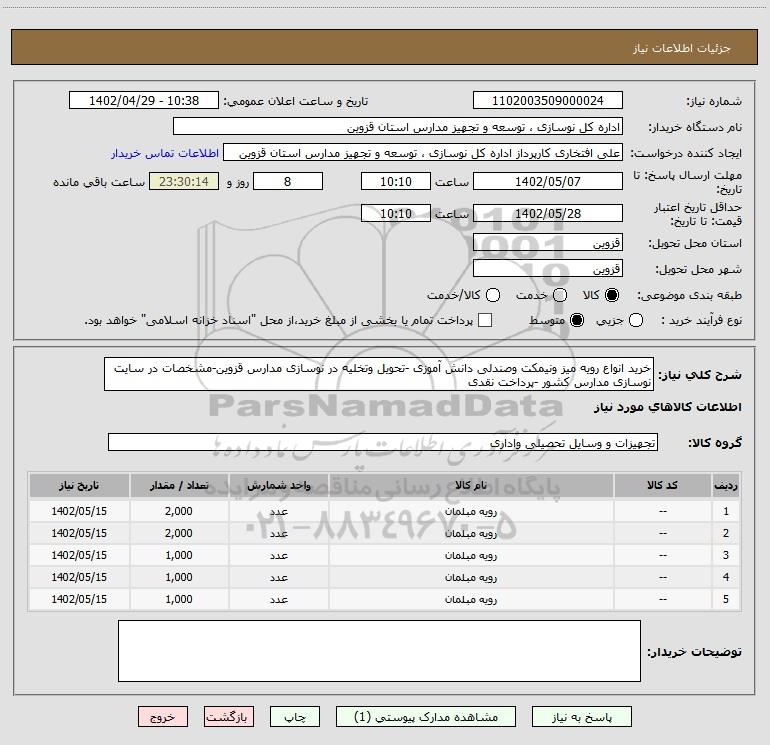Click the ایجاد کننده درخواست field

pos(423,153)
